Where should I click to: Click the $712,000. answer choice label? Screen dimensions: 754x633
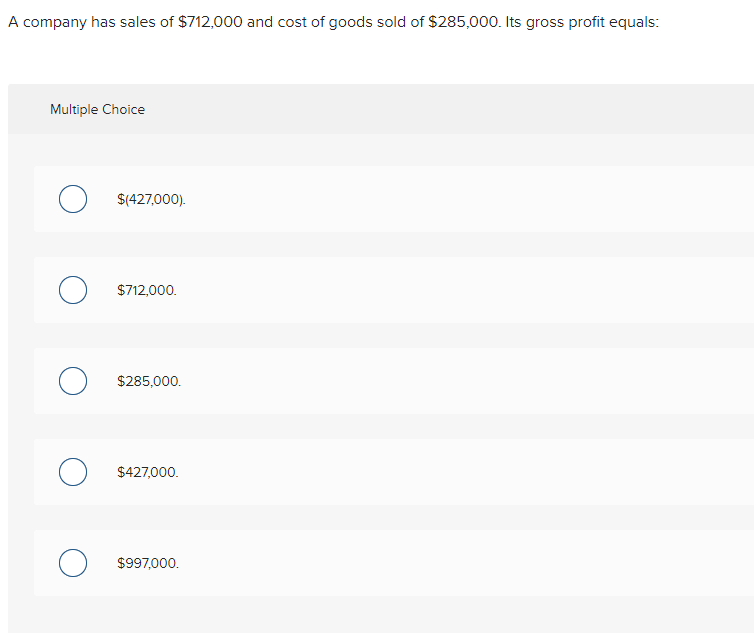coord(147,290)
